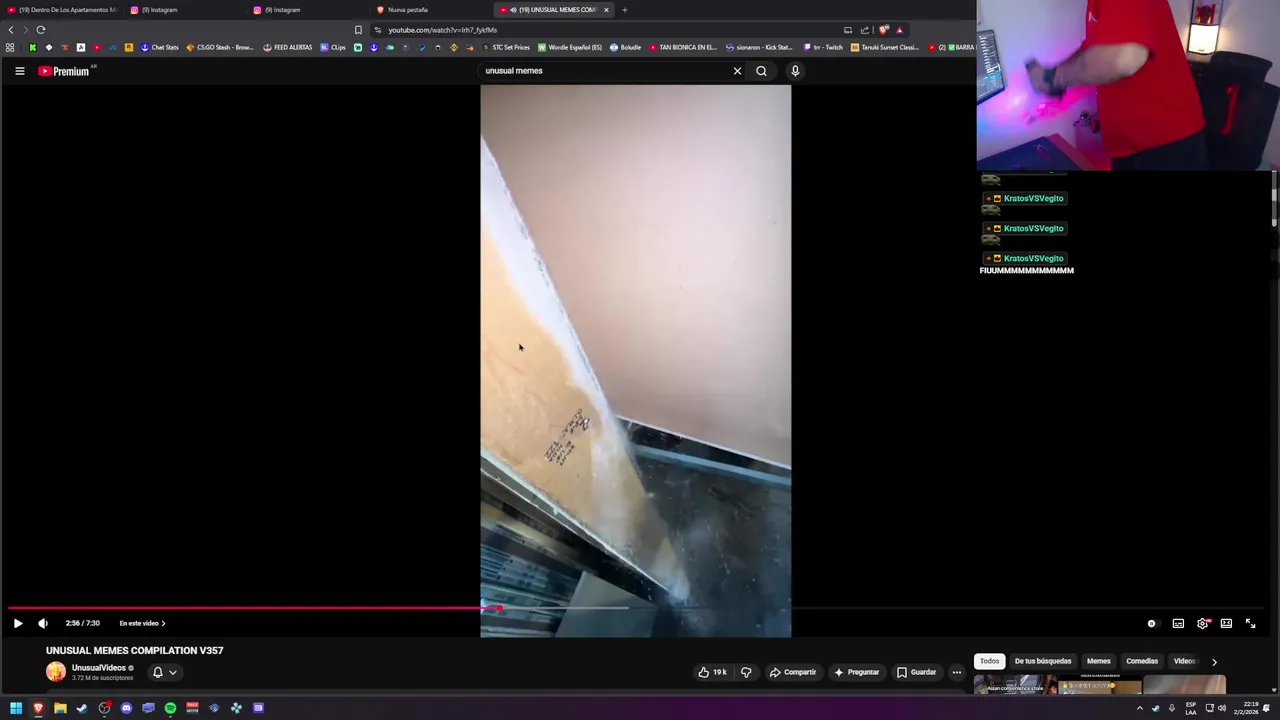Go to YouTube Premium home logo

coord(66,71)
